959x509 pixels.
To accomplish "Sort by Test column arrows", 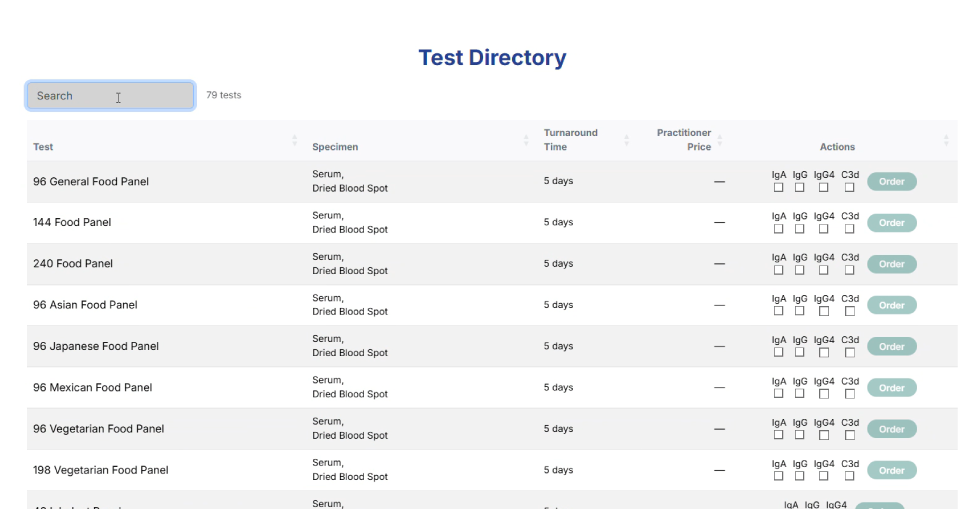I will [x=294, y=141].
